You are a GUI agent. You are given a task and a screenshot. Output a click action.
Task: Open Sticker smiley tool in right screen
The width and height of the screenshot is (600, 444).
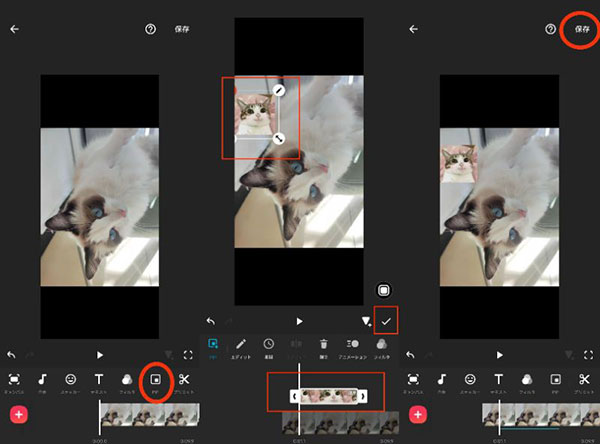click(x=470, y=379)
